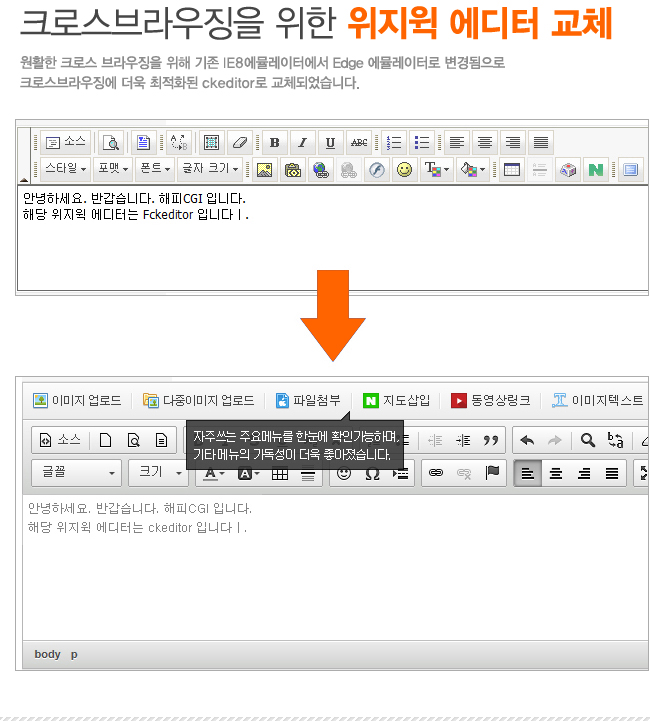This screenshot has width=650, height=721.
Task: Open Preview icon in the upper Fckeditor toolbar
Action: [x=111, y=142]
